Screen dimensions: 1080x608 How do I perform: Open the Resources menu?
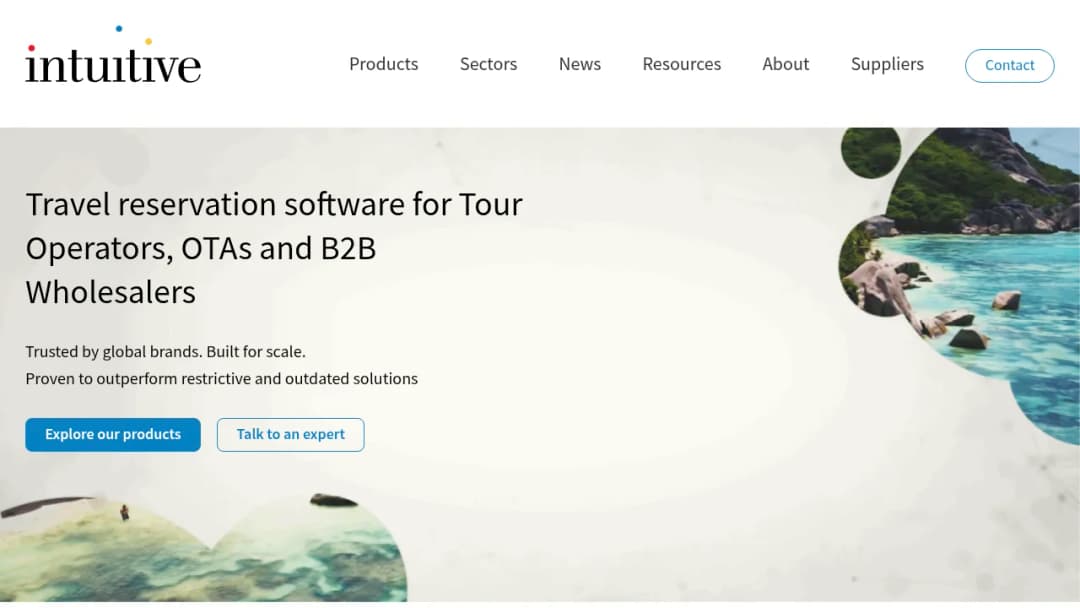click(x=682, y=64)
